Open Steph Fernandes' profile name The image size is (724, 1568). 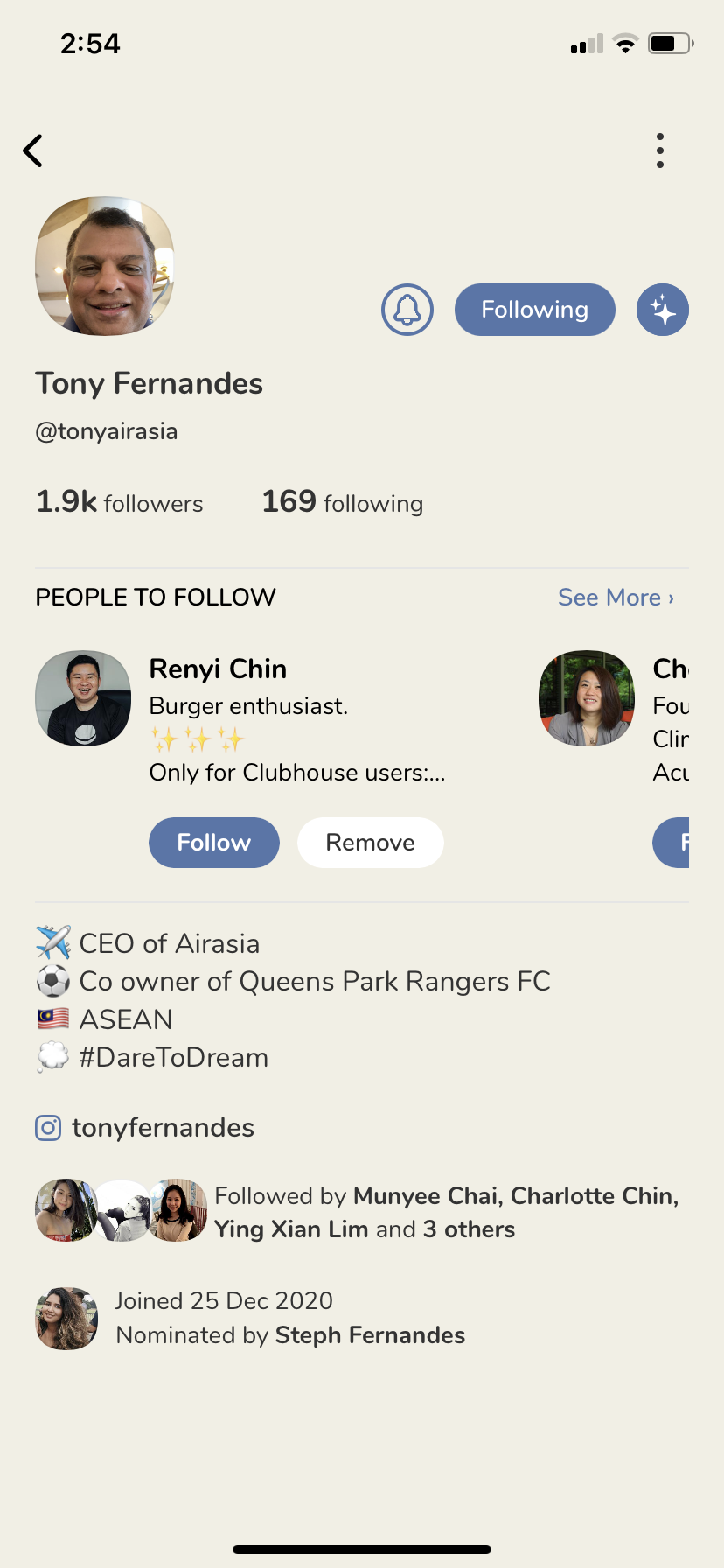(370, 1335)
